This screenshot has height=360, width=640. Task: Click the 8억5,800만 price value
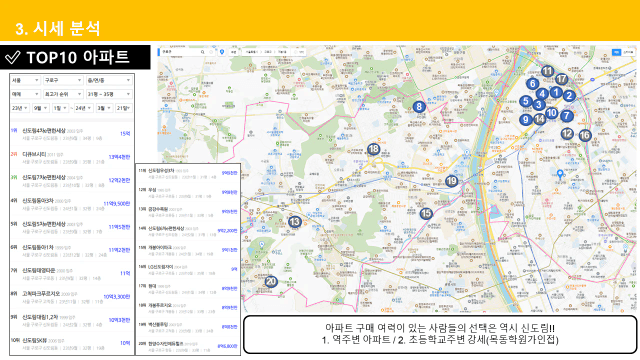pos(227,346)
